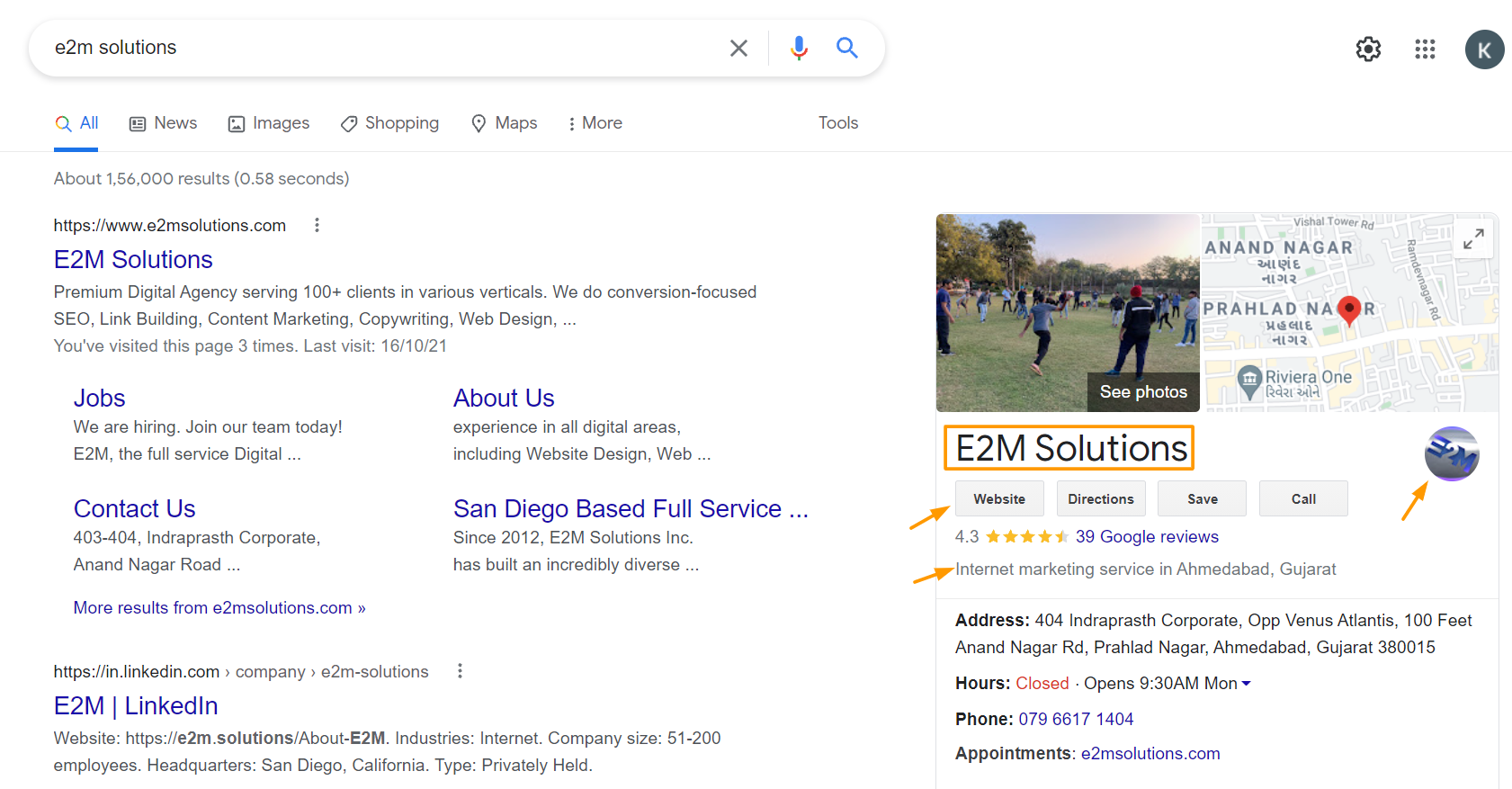
Task: Open the Google apps grid icon
Action: (x=1425, y=49)
